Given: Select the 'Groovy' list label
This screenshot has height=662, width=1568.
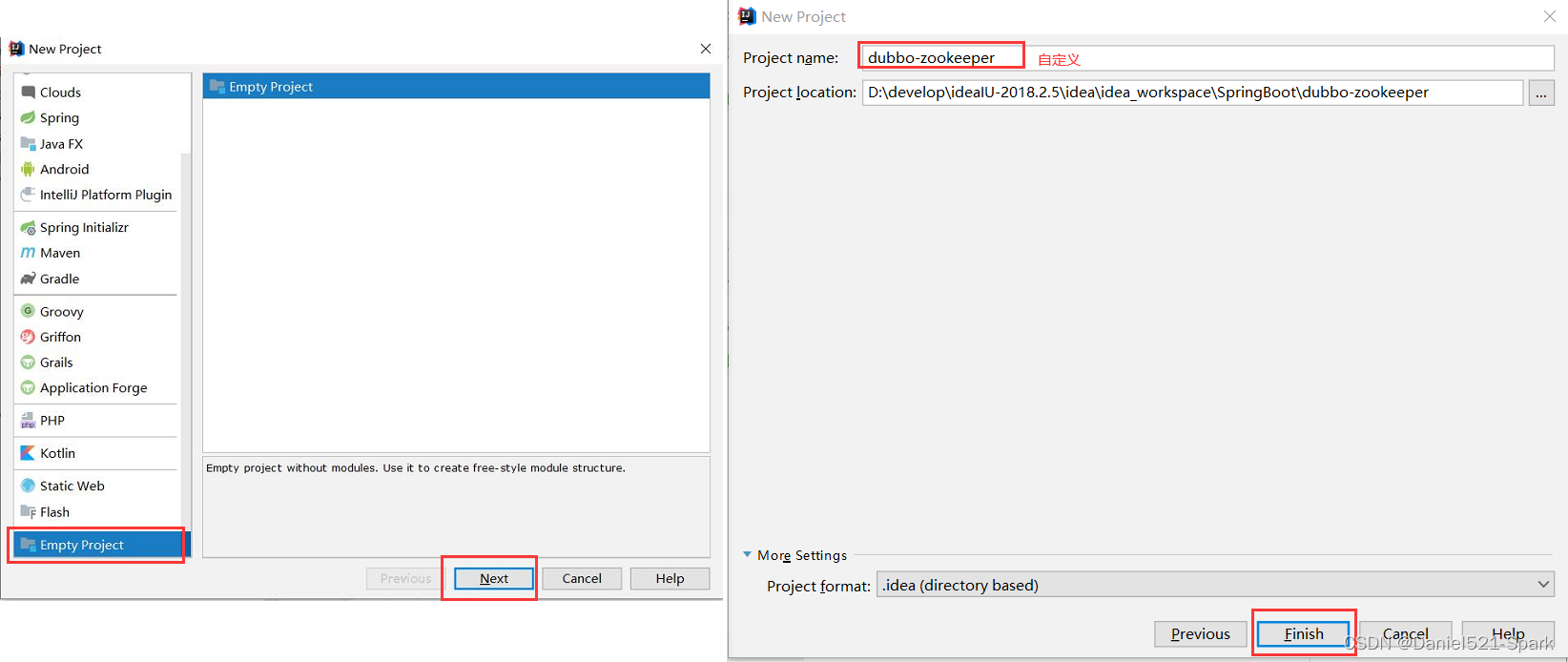Looking at the screenshot, I should (62, 312).
